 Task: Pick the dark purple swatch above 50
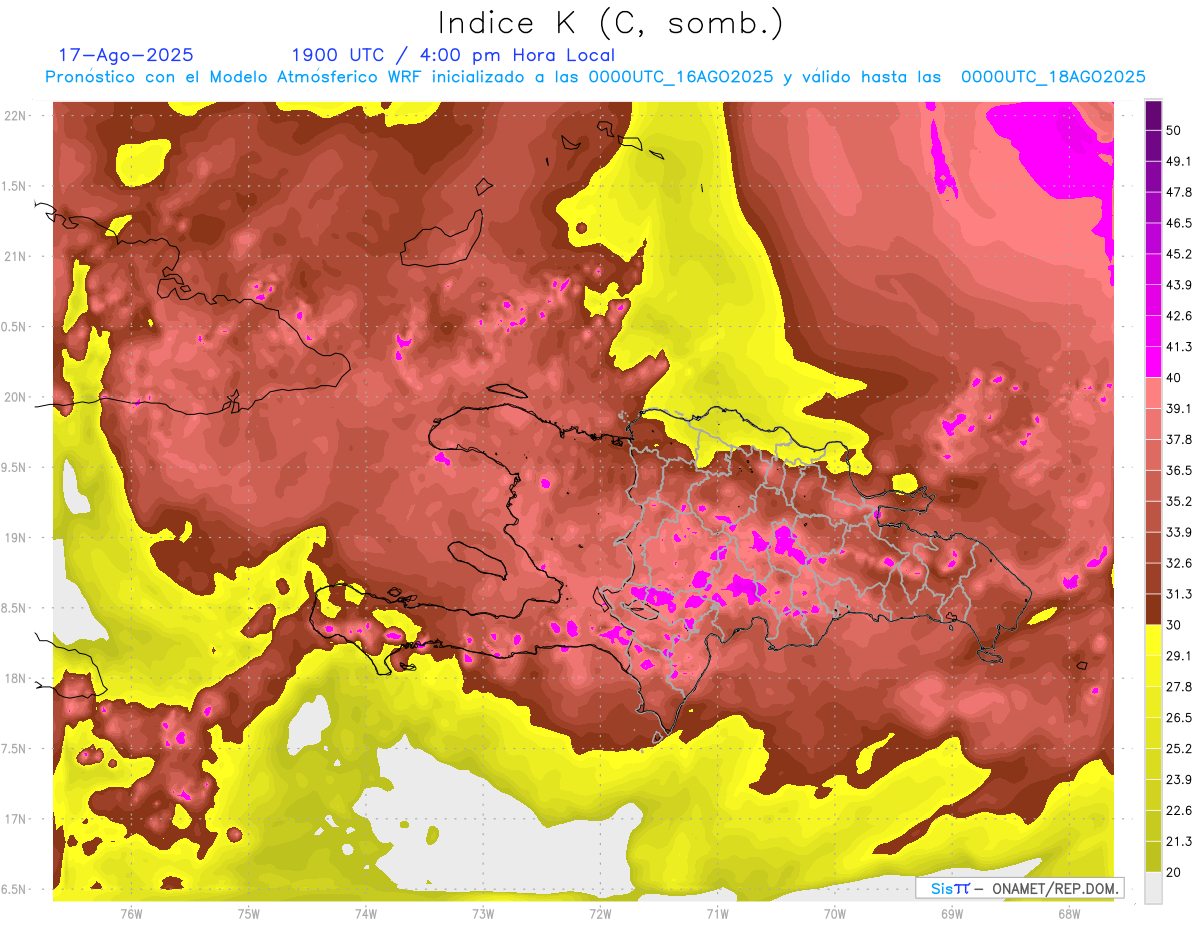pyautogui.click(x=1153, y=115)
